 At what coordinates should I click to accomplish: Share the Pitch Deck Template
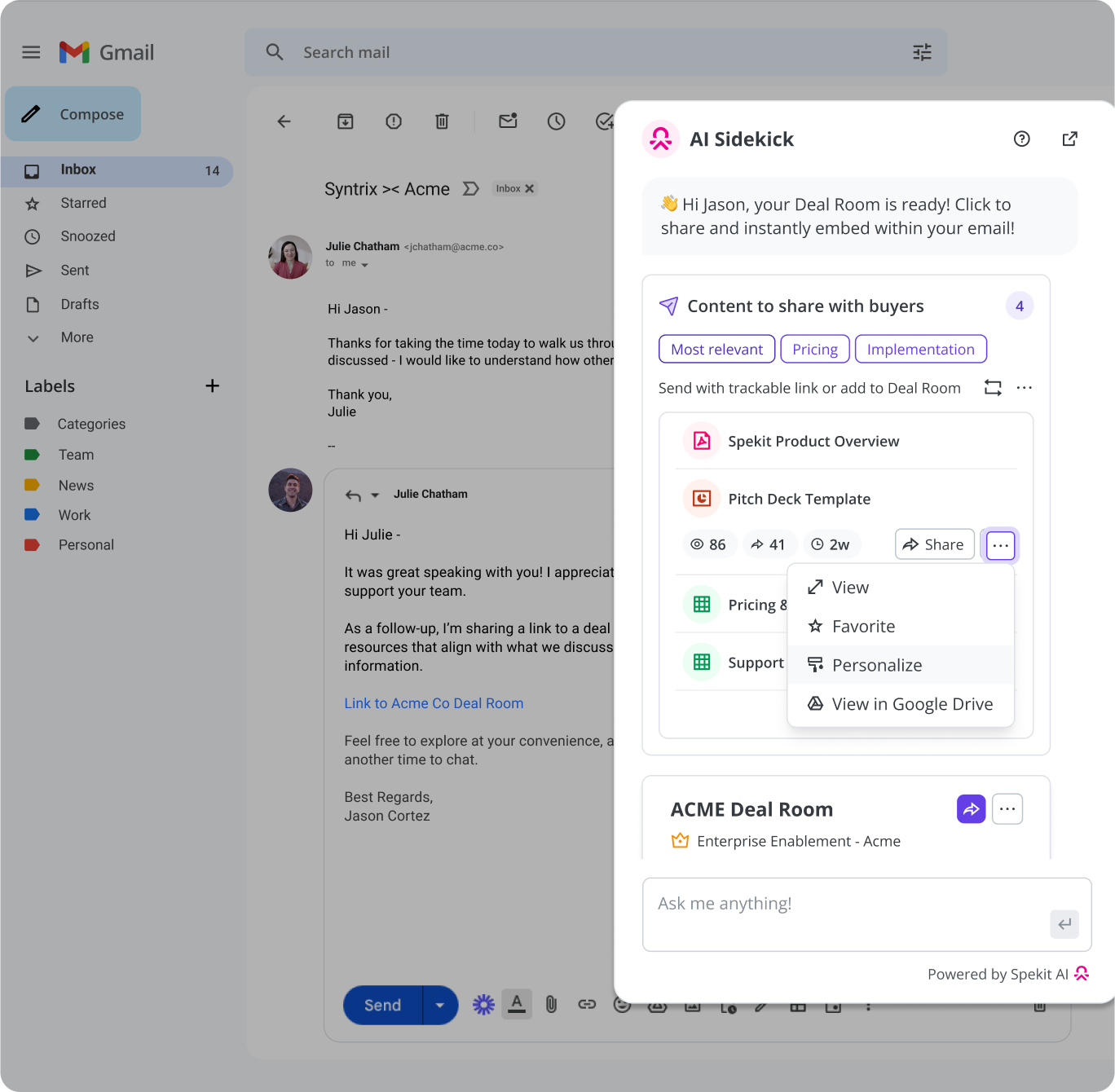pos(935,544)
